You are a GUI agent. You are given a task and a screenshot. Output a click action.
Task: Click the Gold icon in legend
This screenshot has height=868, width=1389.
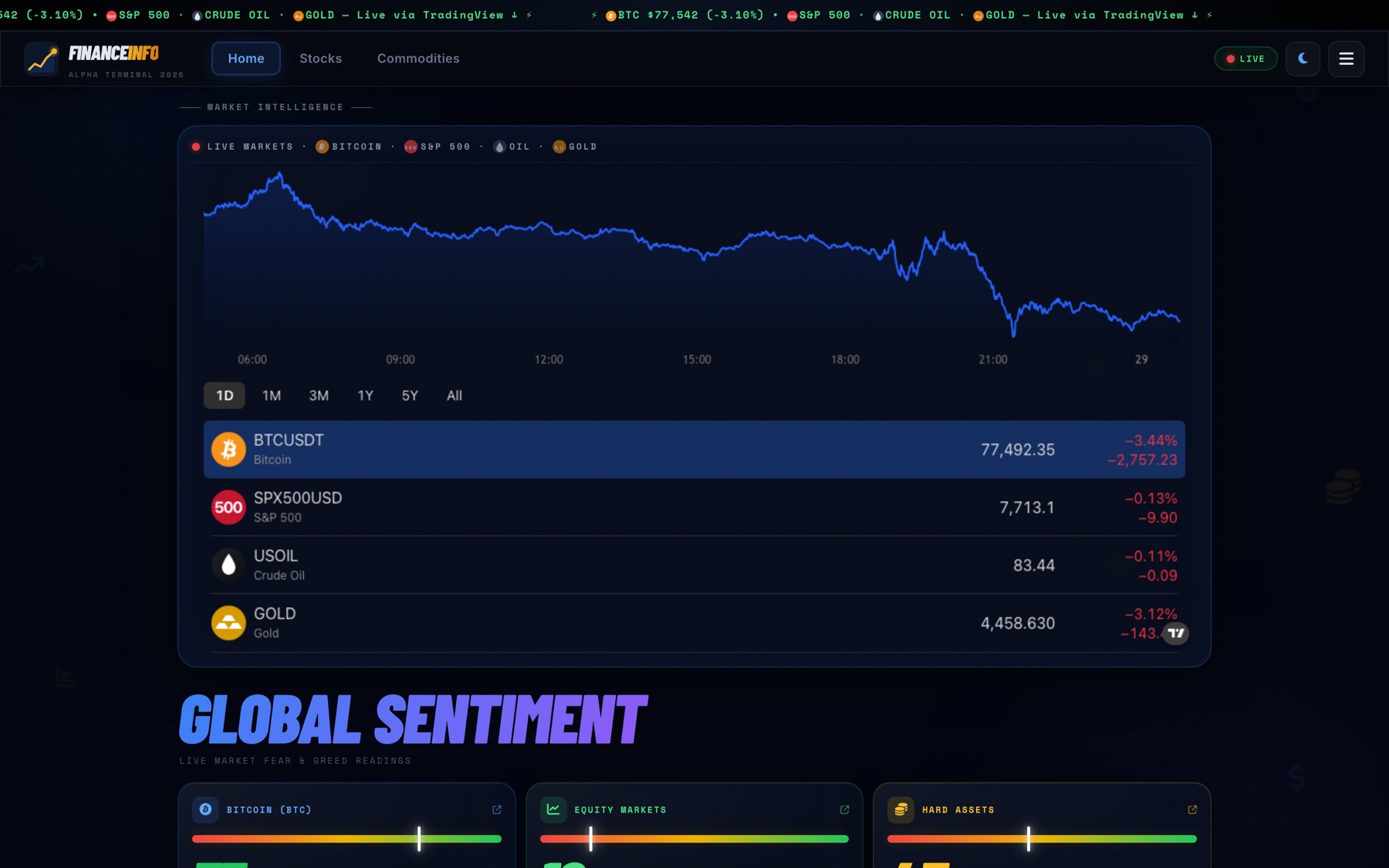point(559,147)
